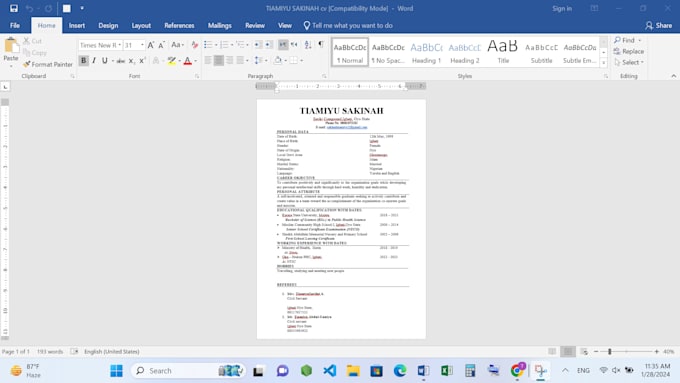Apply superscript formatting

point(142,61)
